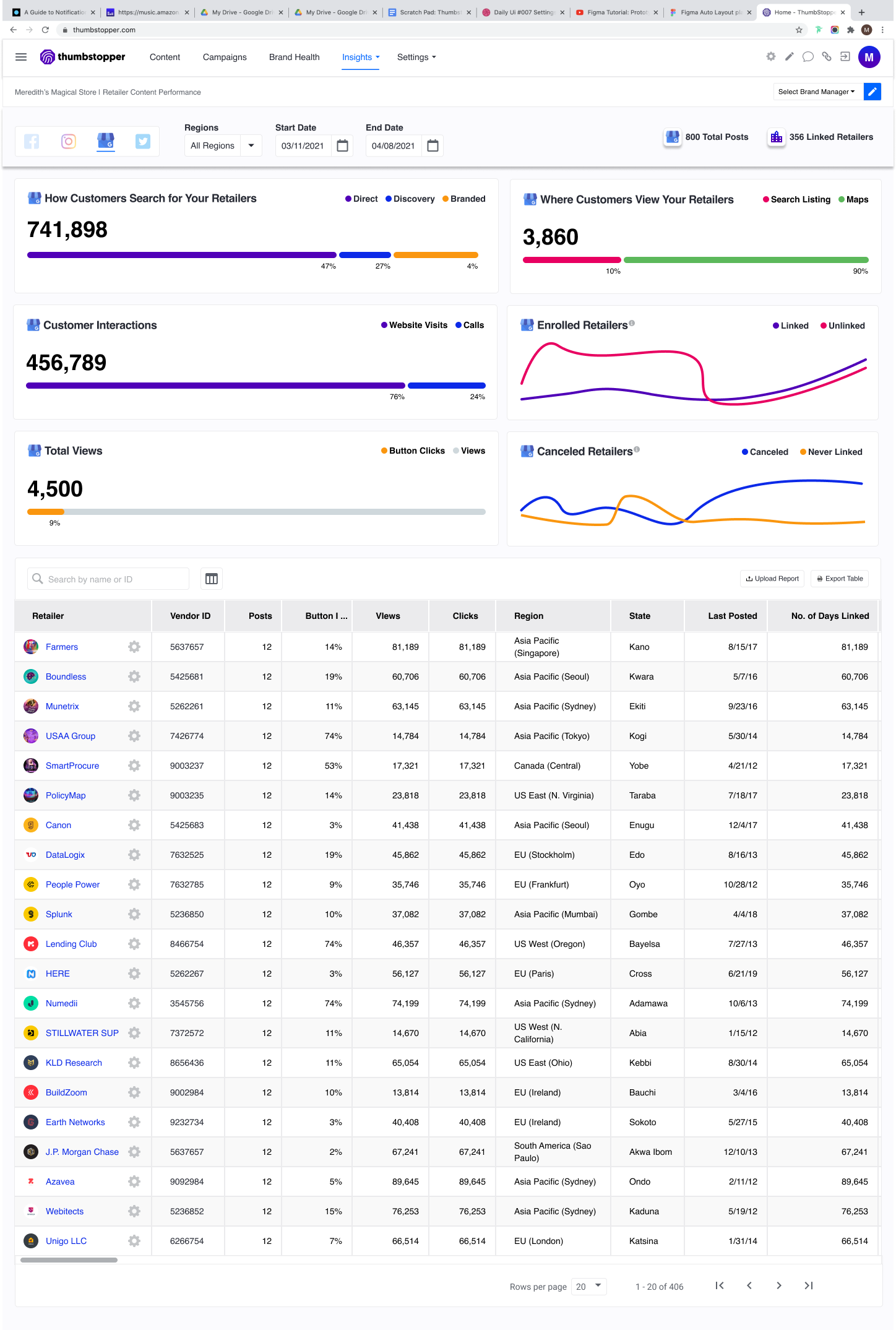The width and height of the screenshot is (896, 1330).
Task: Reload the page in the browser
Action: [45, 30]
